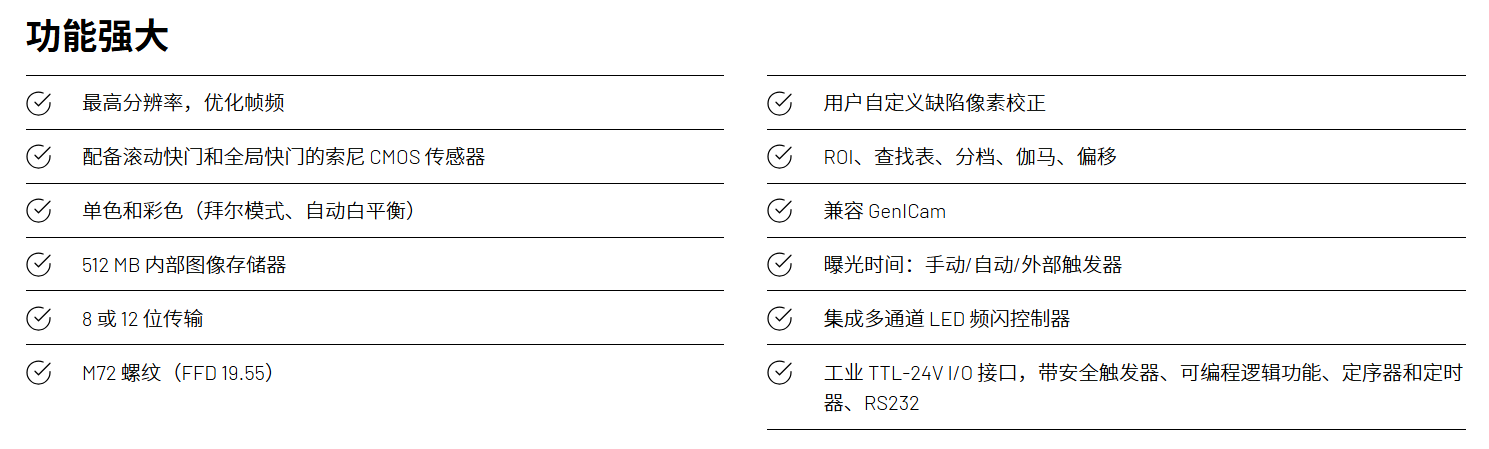Click the text M72 螺纹（FFD 19.55）
This screenshot has height=449, width=1489.
point(178,373)
